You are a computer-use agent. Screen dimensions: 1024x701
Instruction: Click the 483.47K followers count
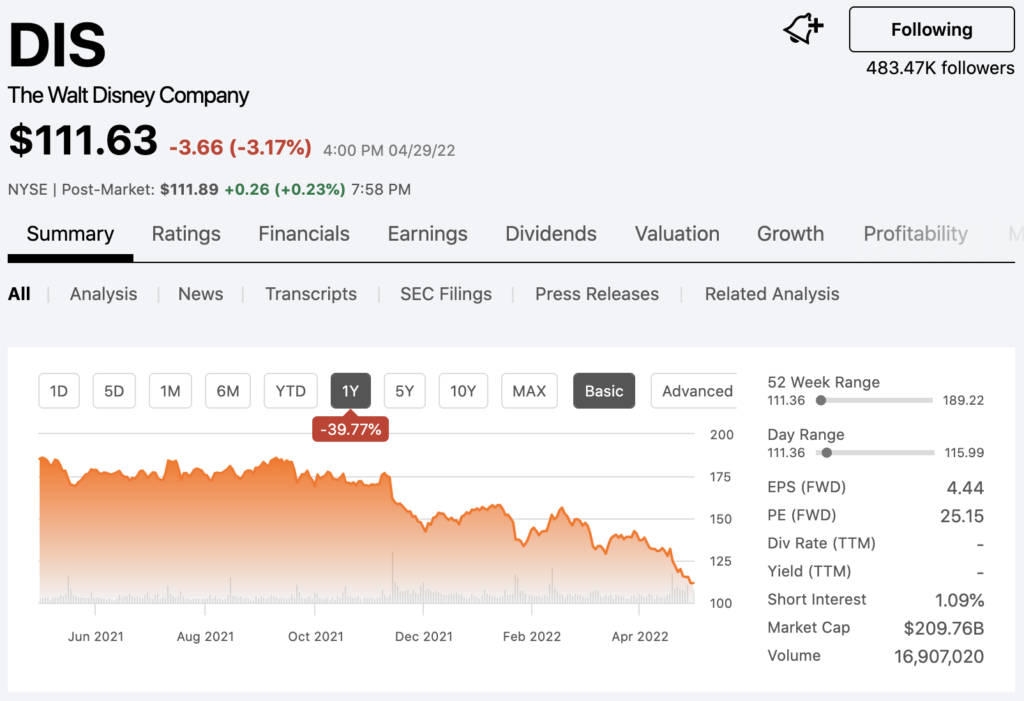pyautogui.click(x=940, y=68)
